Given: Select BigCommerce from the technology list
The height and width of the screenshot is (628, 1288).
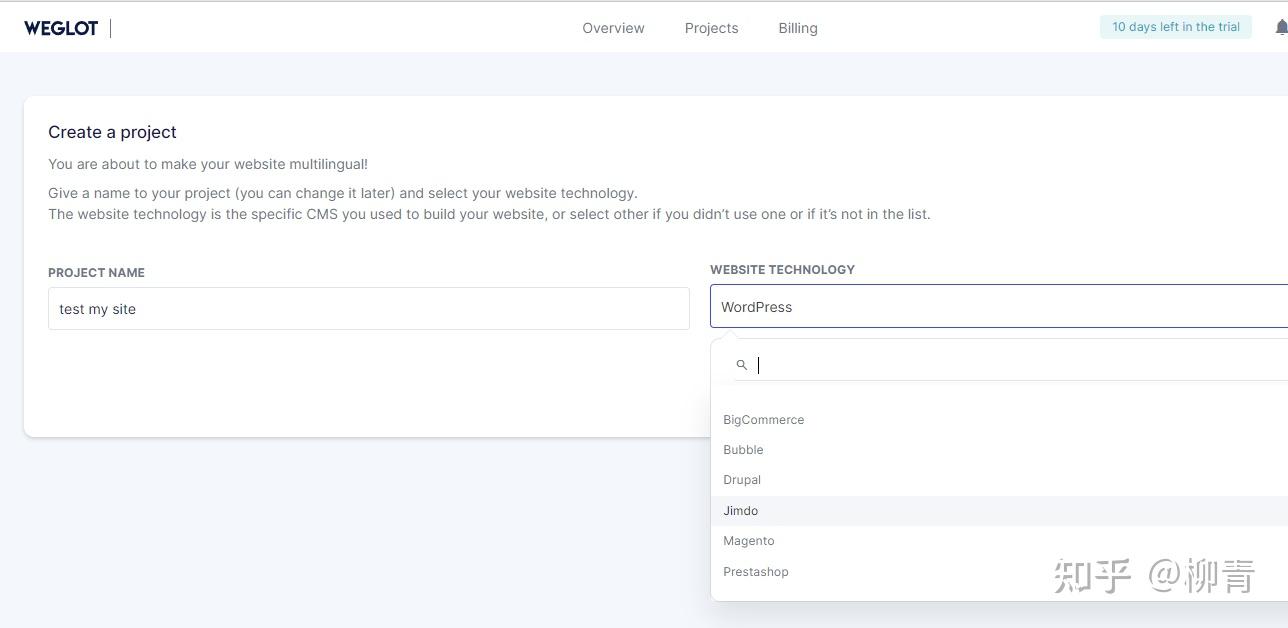Looking at the screenshot, I should pos(764,420).
